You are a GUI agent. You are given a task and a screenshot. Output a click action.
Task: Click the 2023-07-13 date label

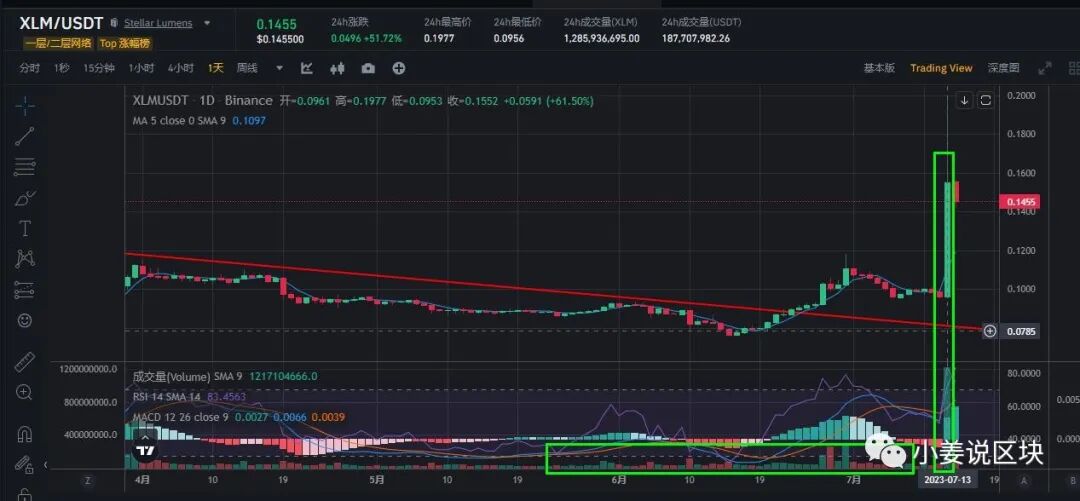946,480
